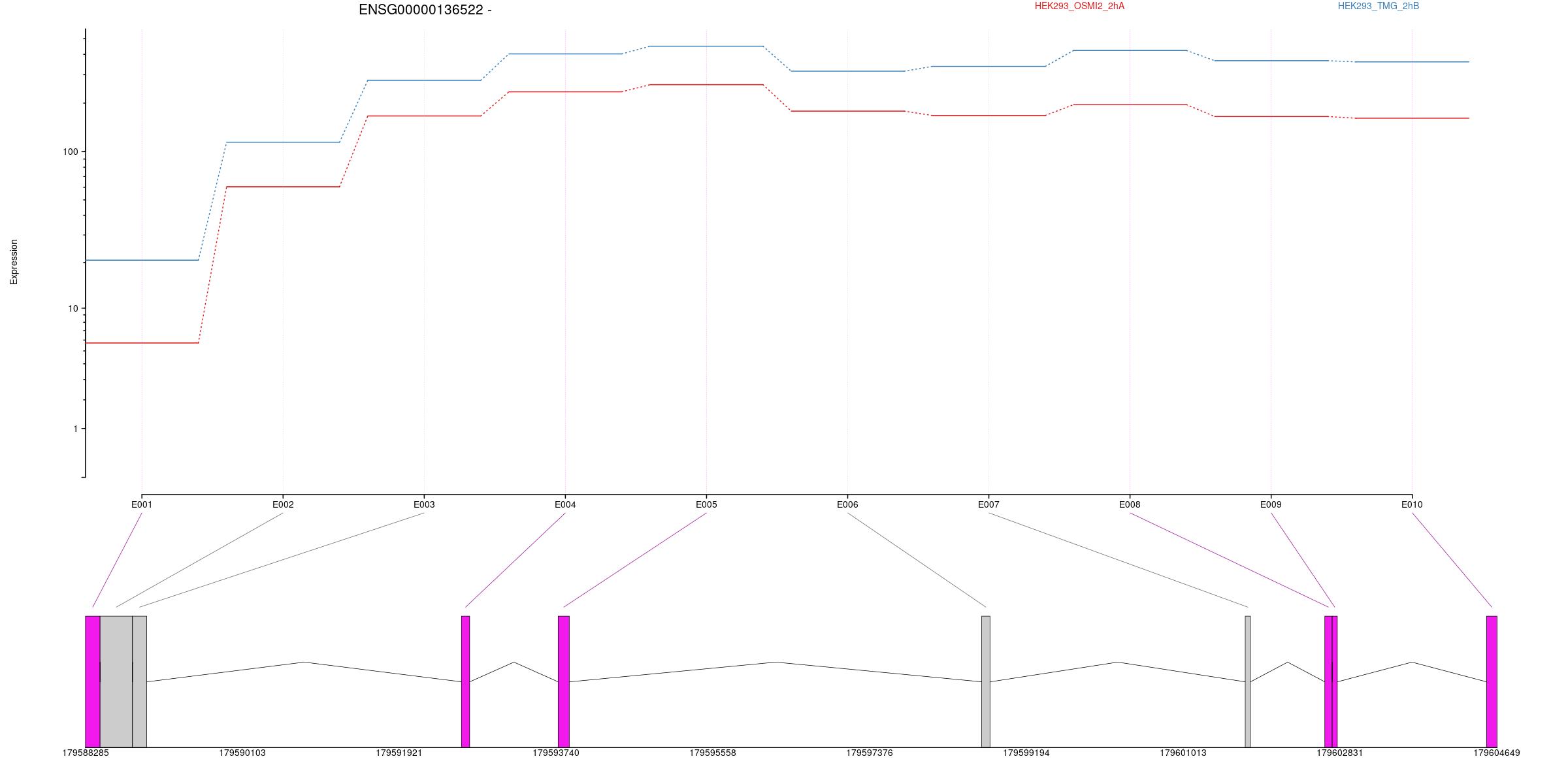Click the wide gray exon block linked to E002
The width and height of the screenshot is (1568, 784).
point(116,681)
